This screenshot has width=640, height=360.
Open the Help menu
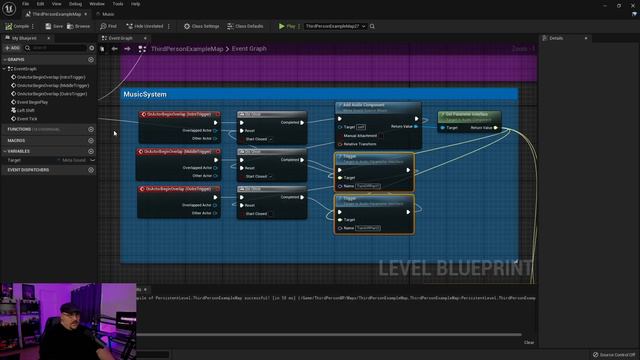(136, 4)
